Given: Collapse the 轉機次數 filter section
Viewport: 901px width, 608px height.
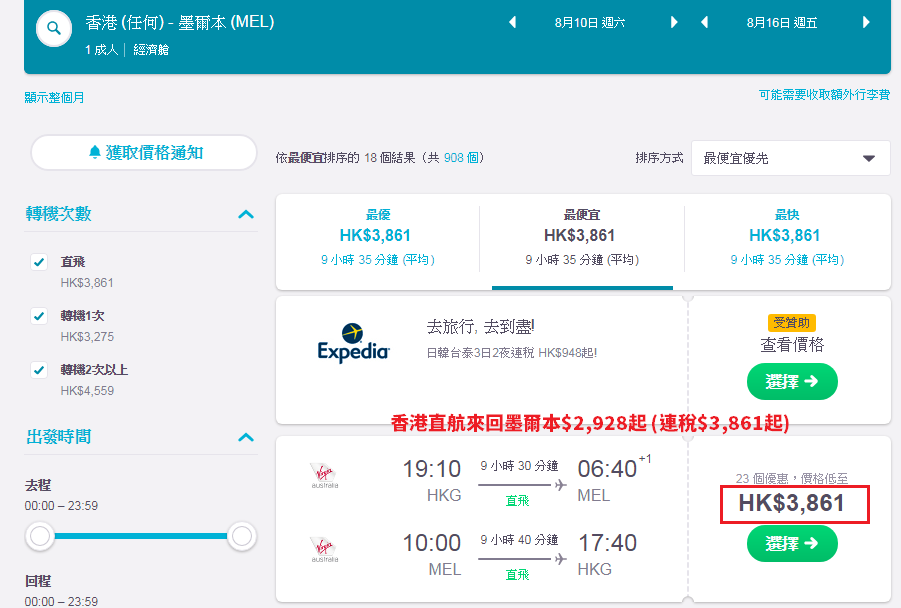Looking at the screenshot, I should (x=246, y=214).
